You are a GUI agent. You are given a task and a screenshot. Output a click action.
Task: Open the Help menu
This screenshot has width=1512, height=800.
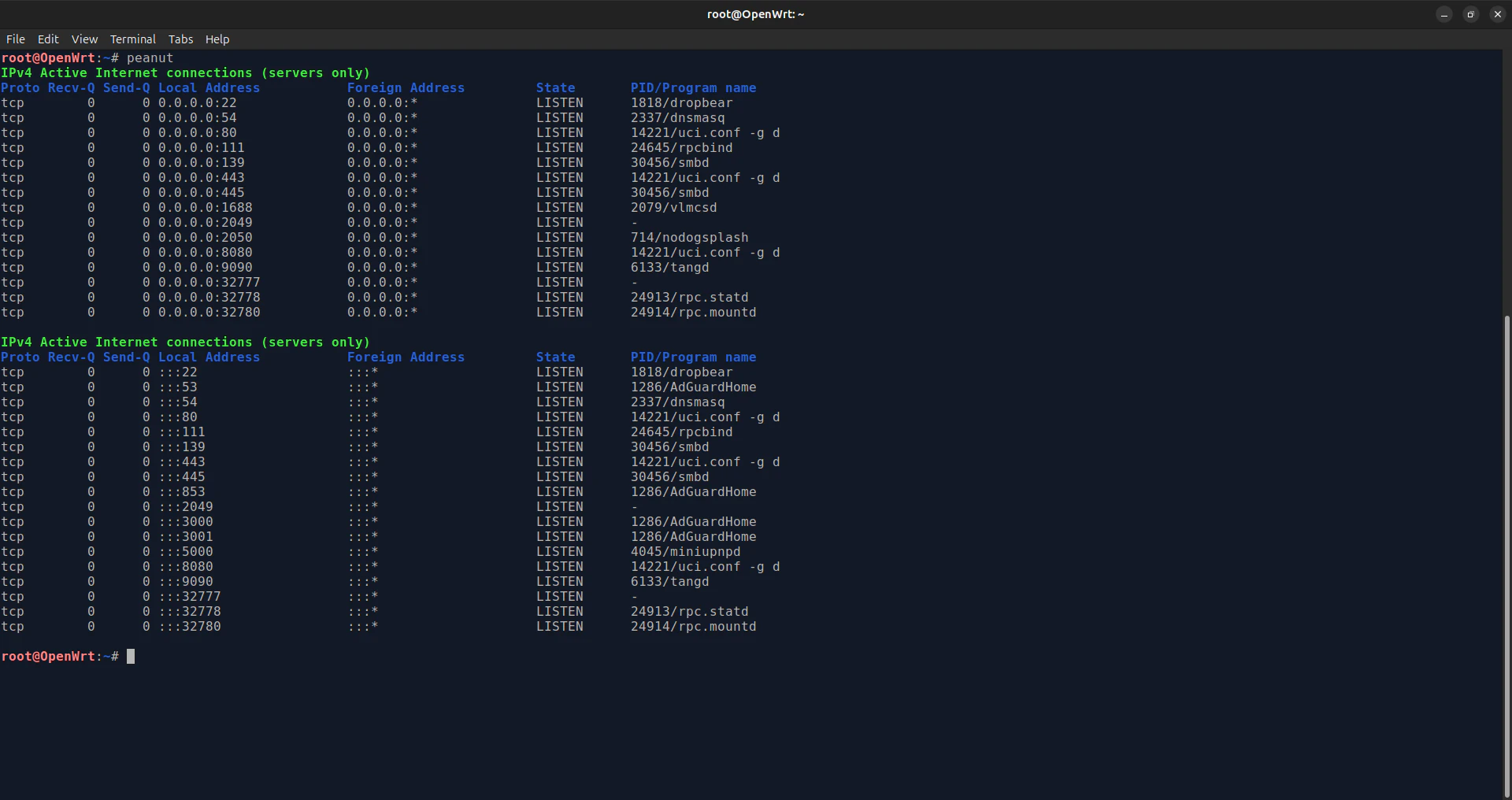pos(217,39)
